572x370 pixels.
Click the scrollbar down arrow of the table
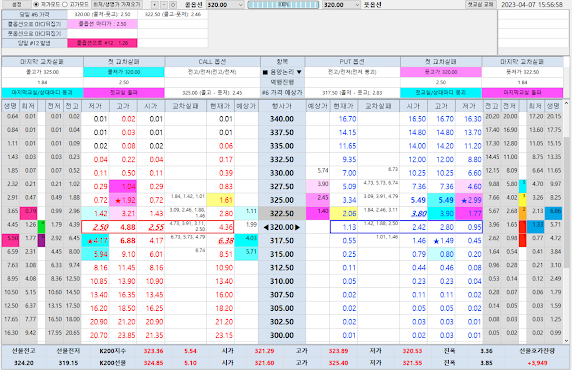567,341
